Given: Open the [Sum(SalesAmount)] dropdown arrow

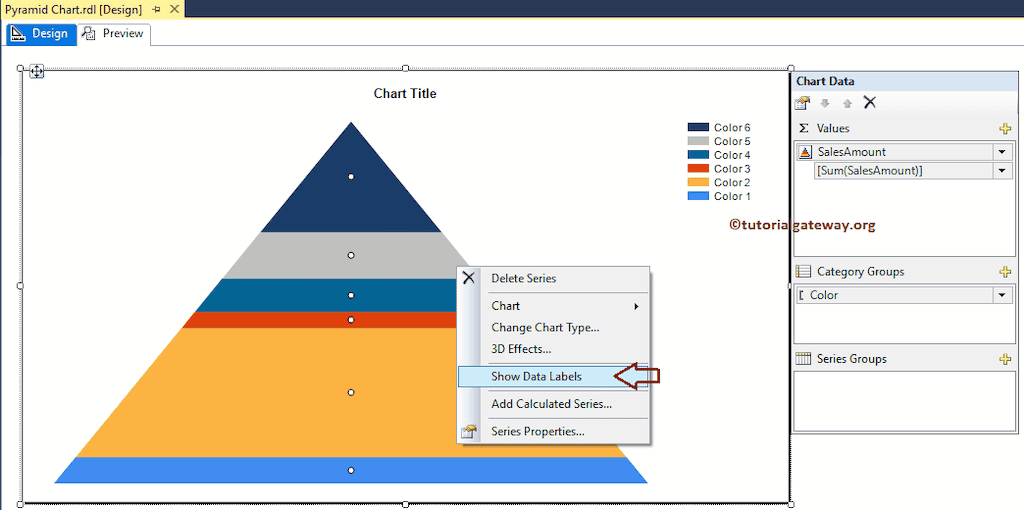Looking at the screenshot, I should point(1001,171).
